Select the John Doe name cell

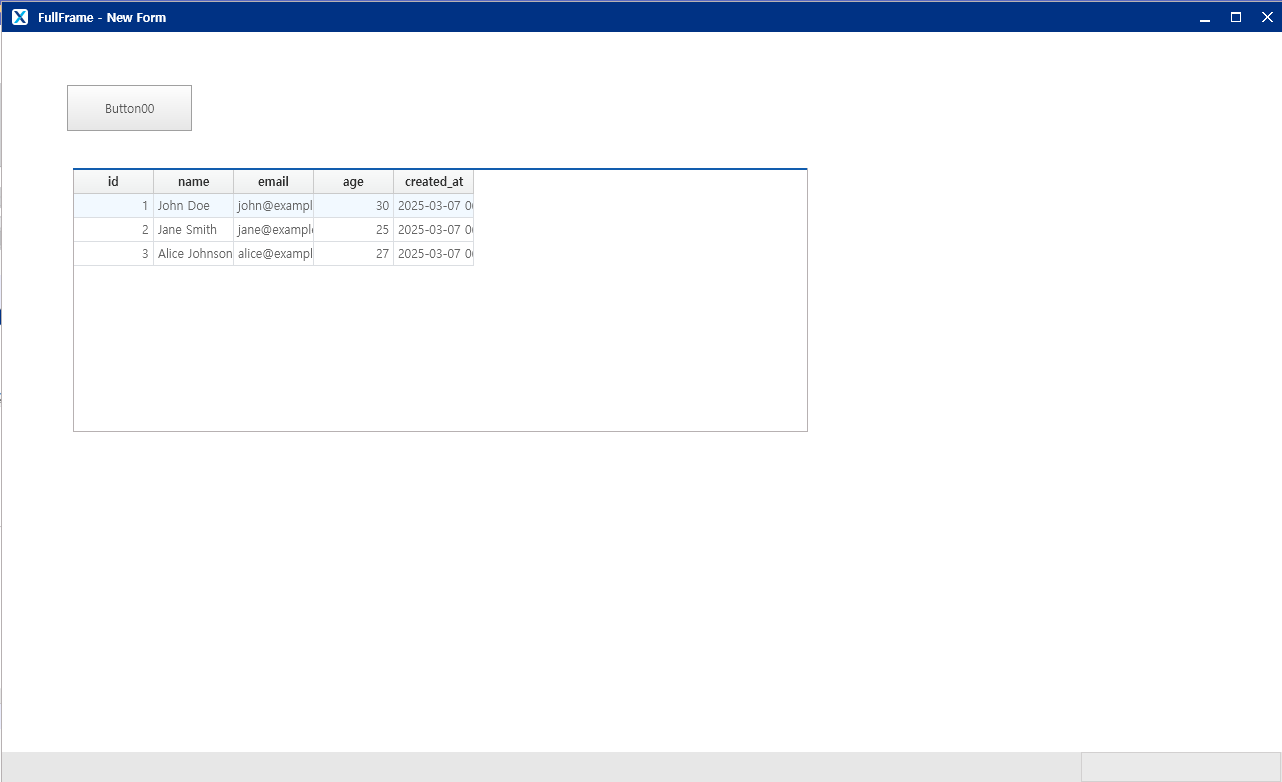point(193,206)
